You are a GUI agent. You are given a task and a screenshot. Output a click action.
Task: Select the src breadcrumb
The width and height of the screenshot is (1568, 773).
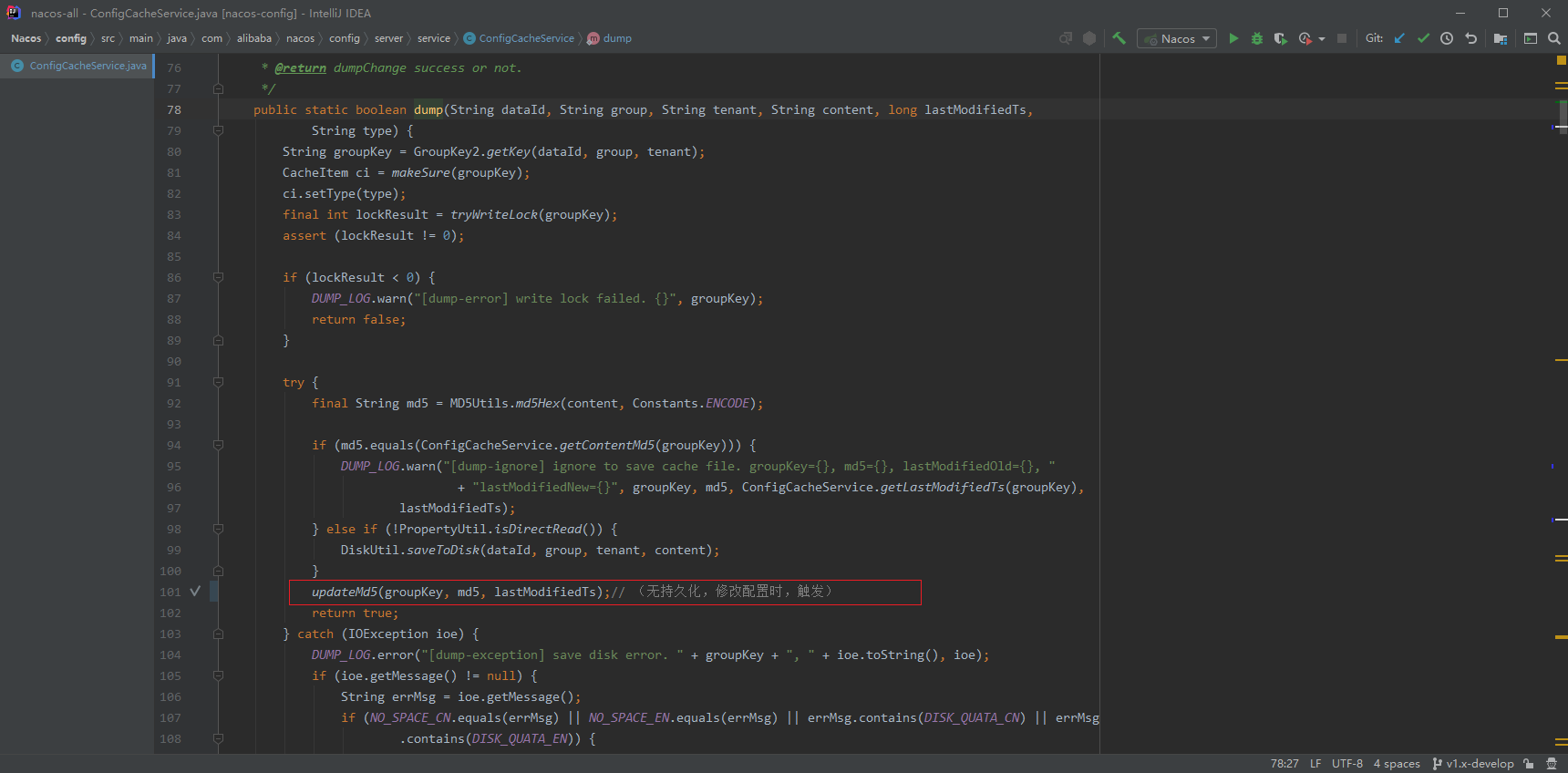tap(108, 38)
